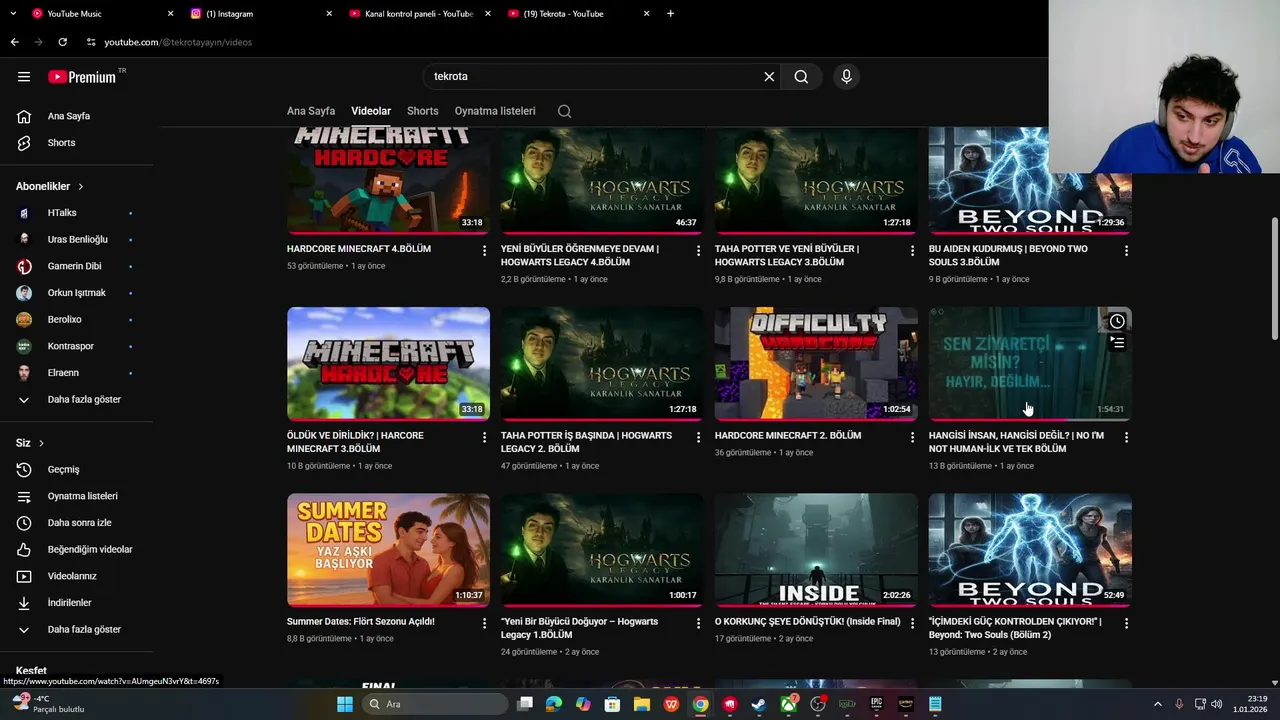Click the volume speaker tray icon
The image size is (1280, 720).
coord(1217,704)
